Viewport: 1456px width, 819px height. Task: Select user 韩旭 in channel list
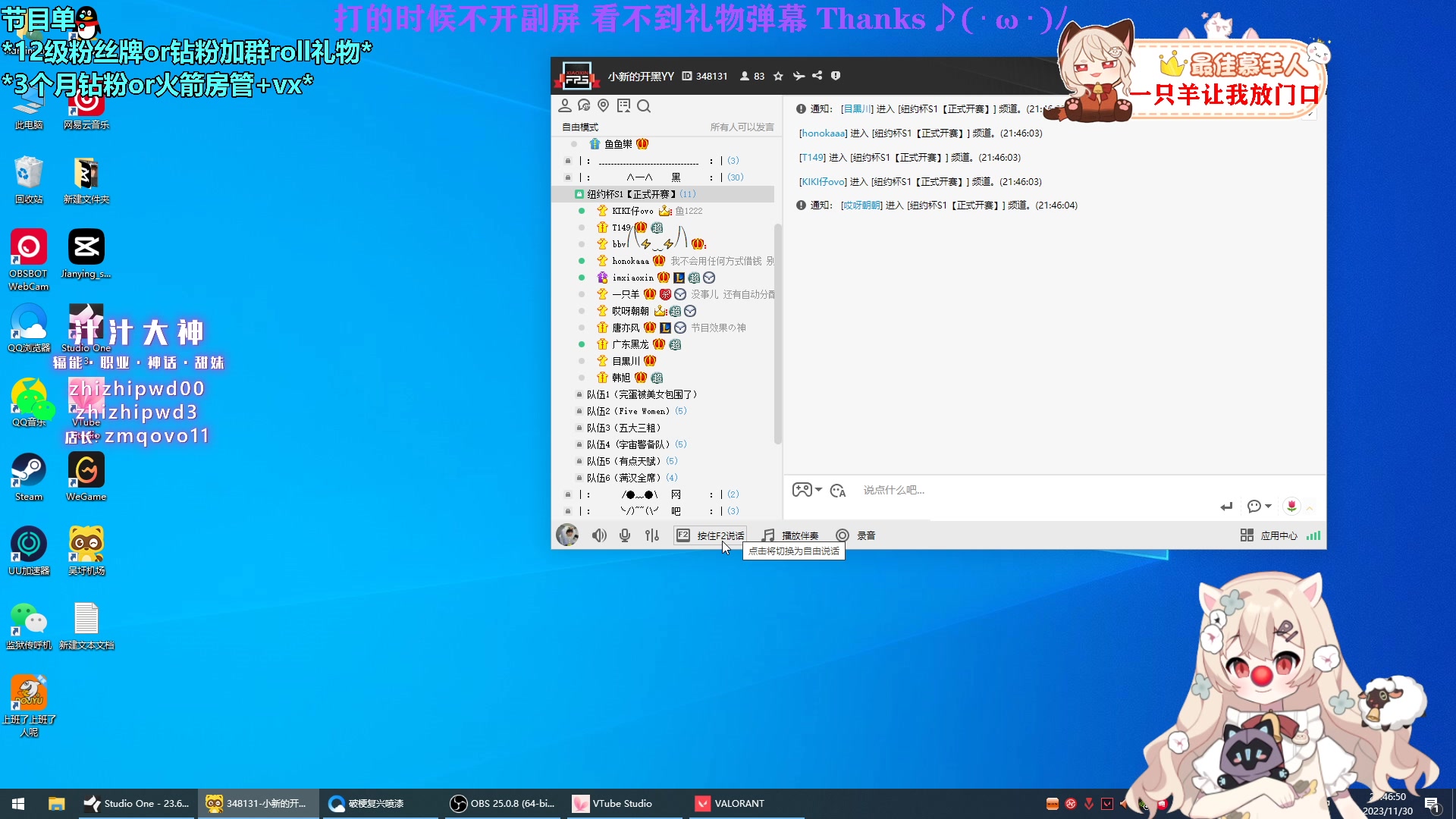tap(622, 378)
